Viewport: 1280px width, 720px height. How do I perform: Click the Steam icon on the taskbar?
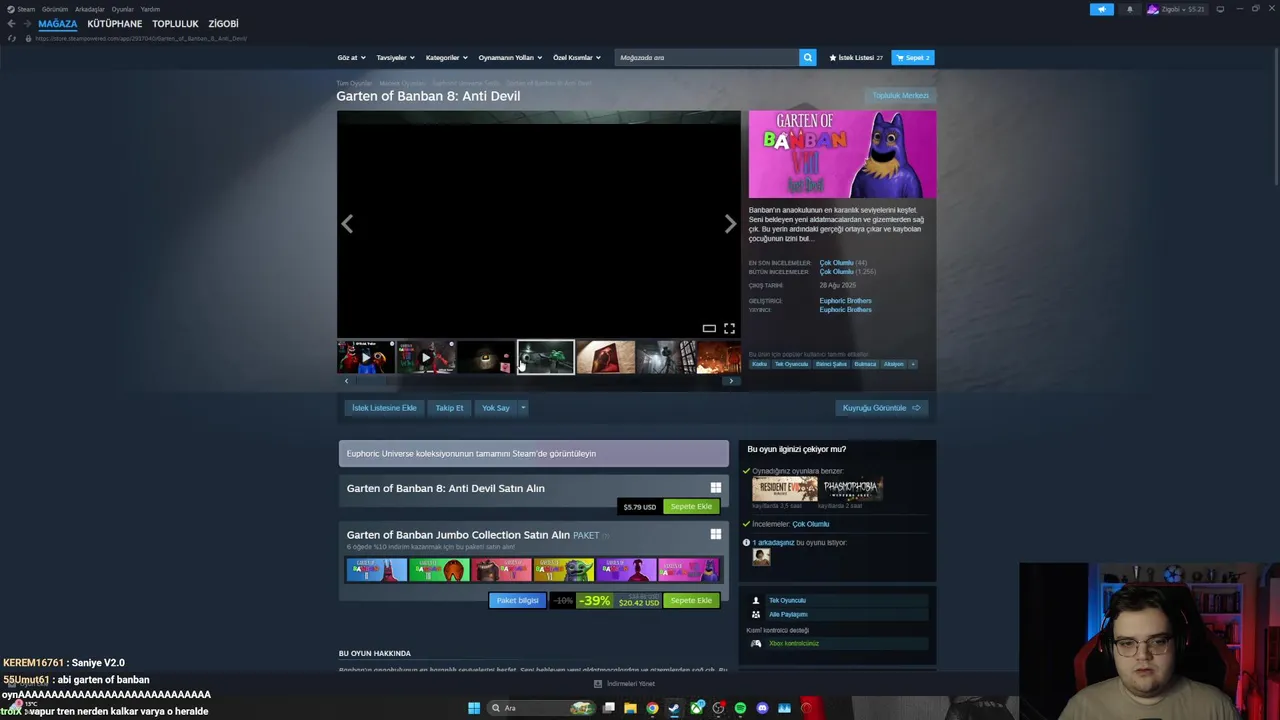click(674, 708)
